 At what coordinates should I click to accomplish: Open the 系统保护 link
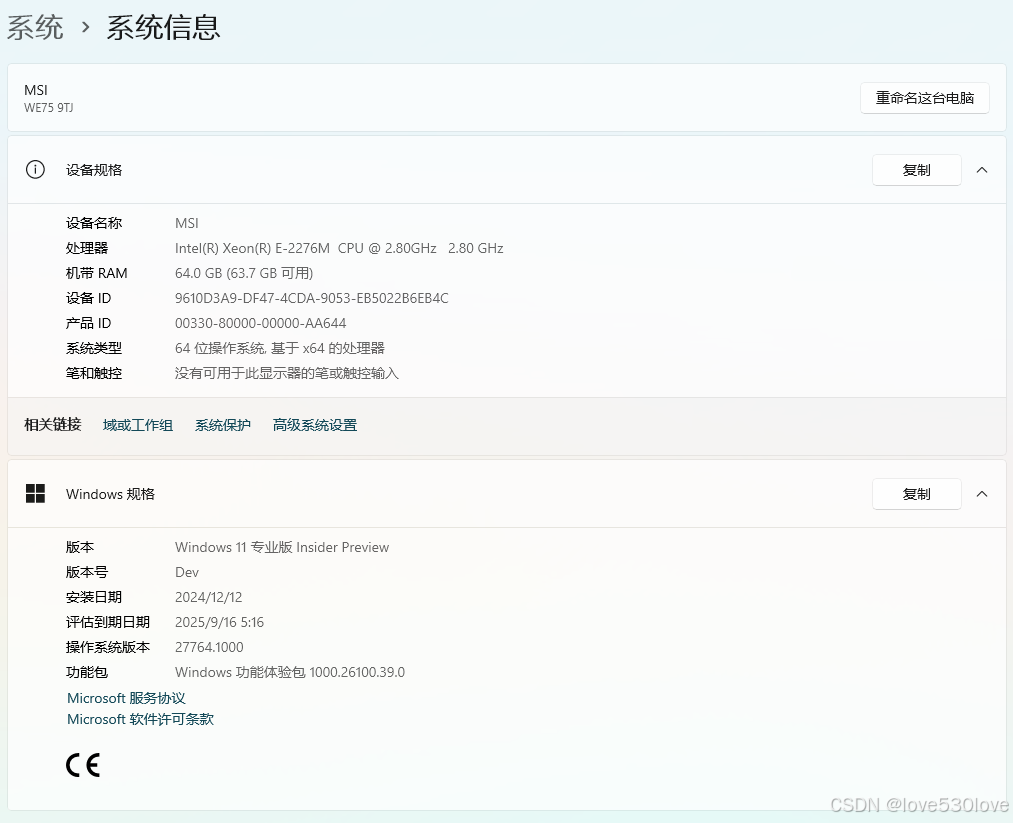[223, 425]
